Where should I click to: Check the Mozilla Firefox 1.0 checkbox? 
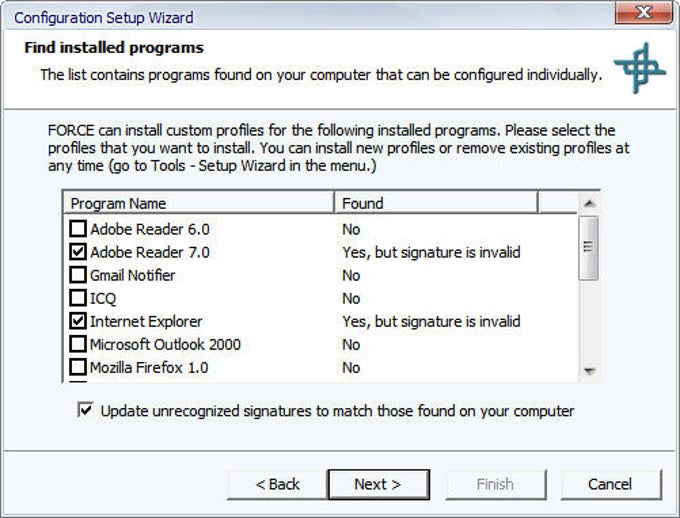tap(78, 367)
